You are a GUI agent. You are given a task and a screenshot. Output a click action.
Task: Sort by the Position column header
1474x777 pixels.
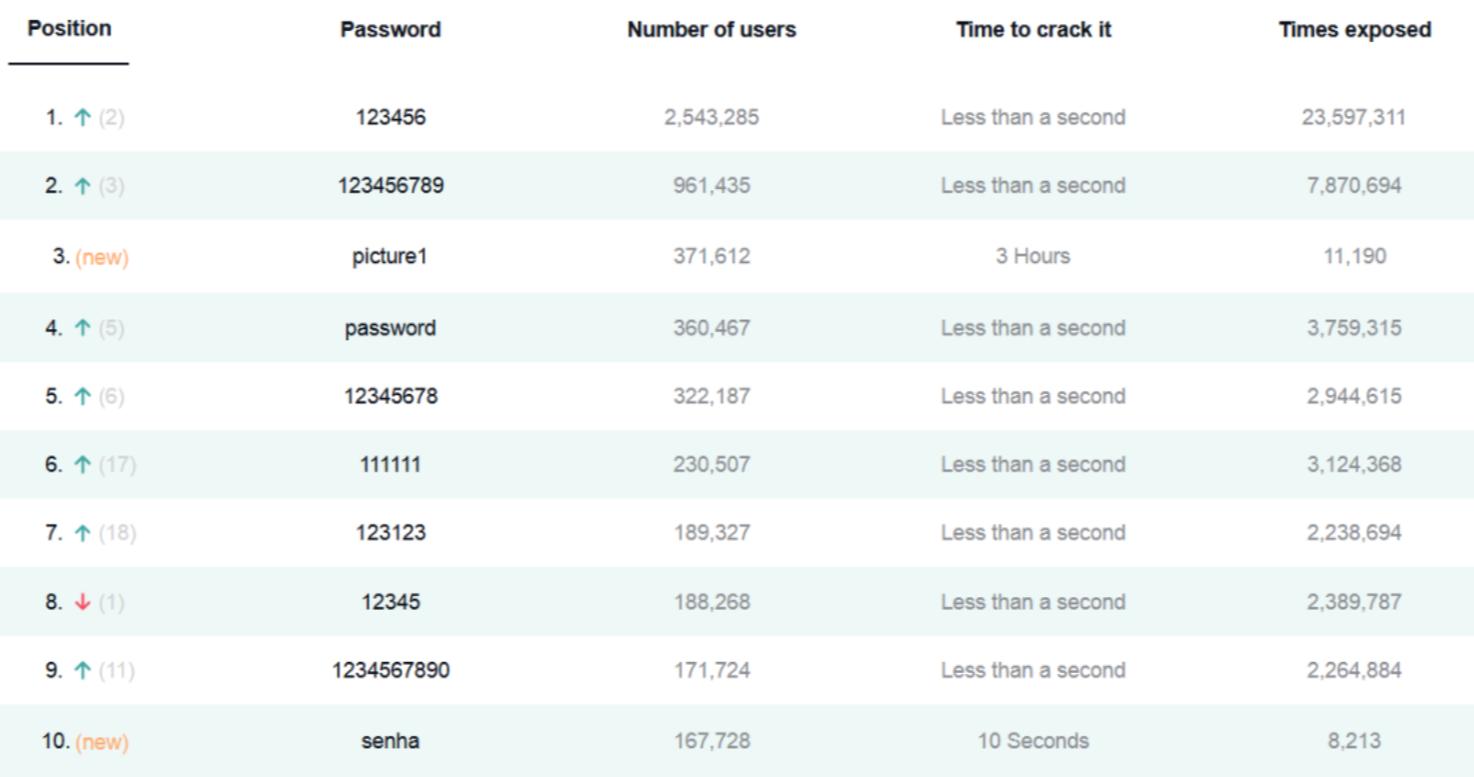(x=69, y=29)
